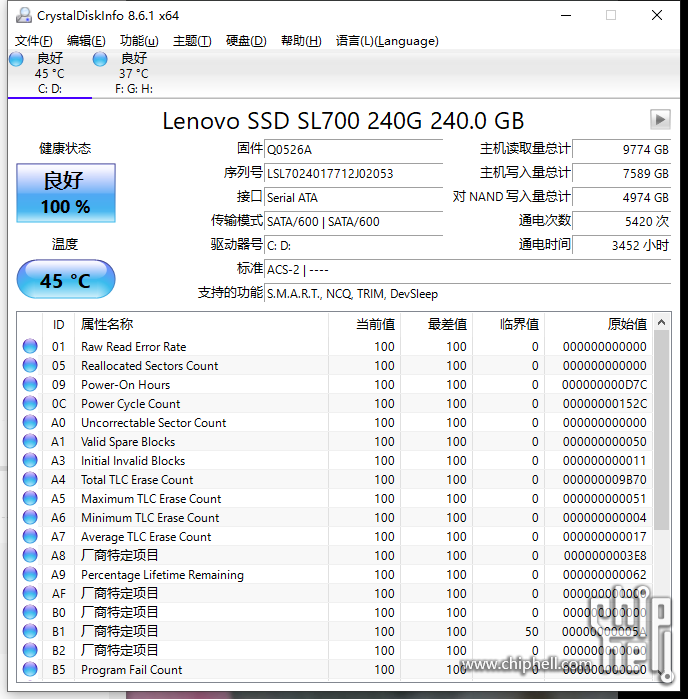Viewport: 688px width, 699px height.
Task: Click status orb for row AF
Action: pos(30,593)
